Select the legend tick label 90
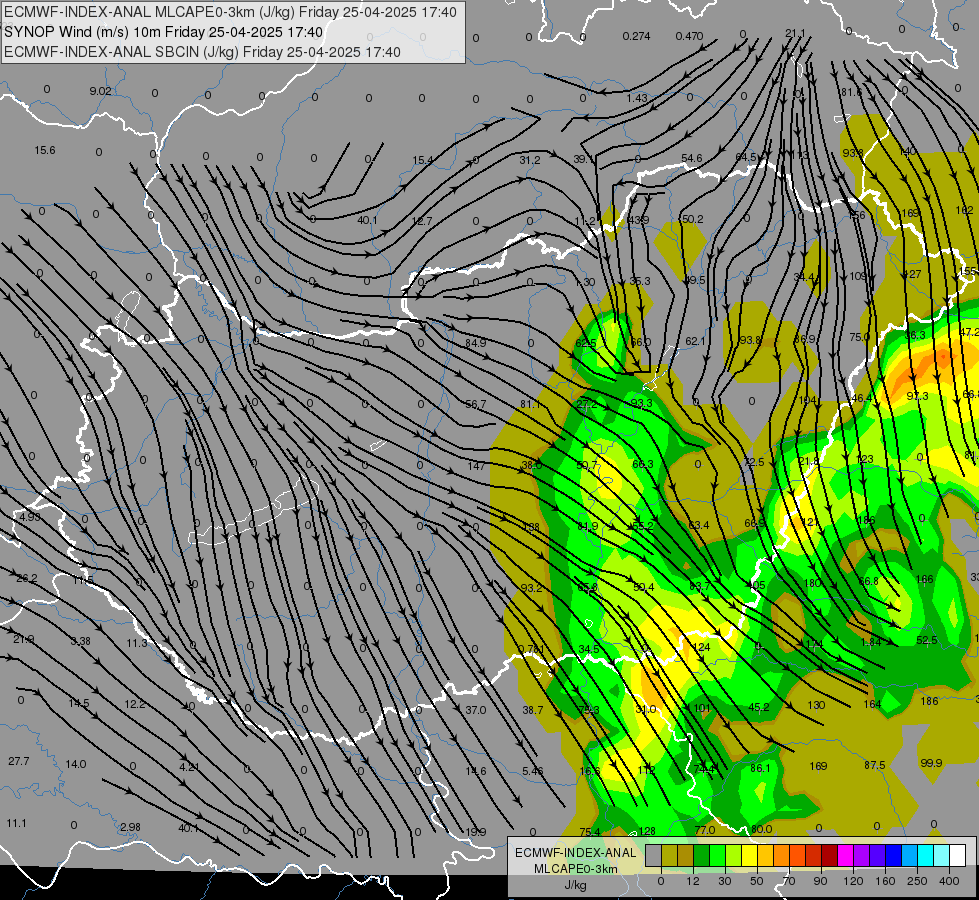The height and width of the screenshot is (900, 979). (821, 881)
